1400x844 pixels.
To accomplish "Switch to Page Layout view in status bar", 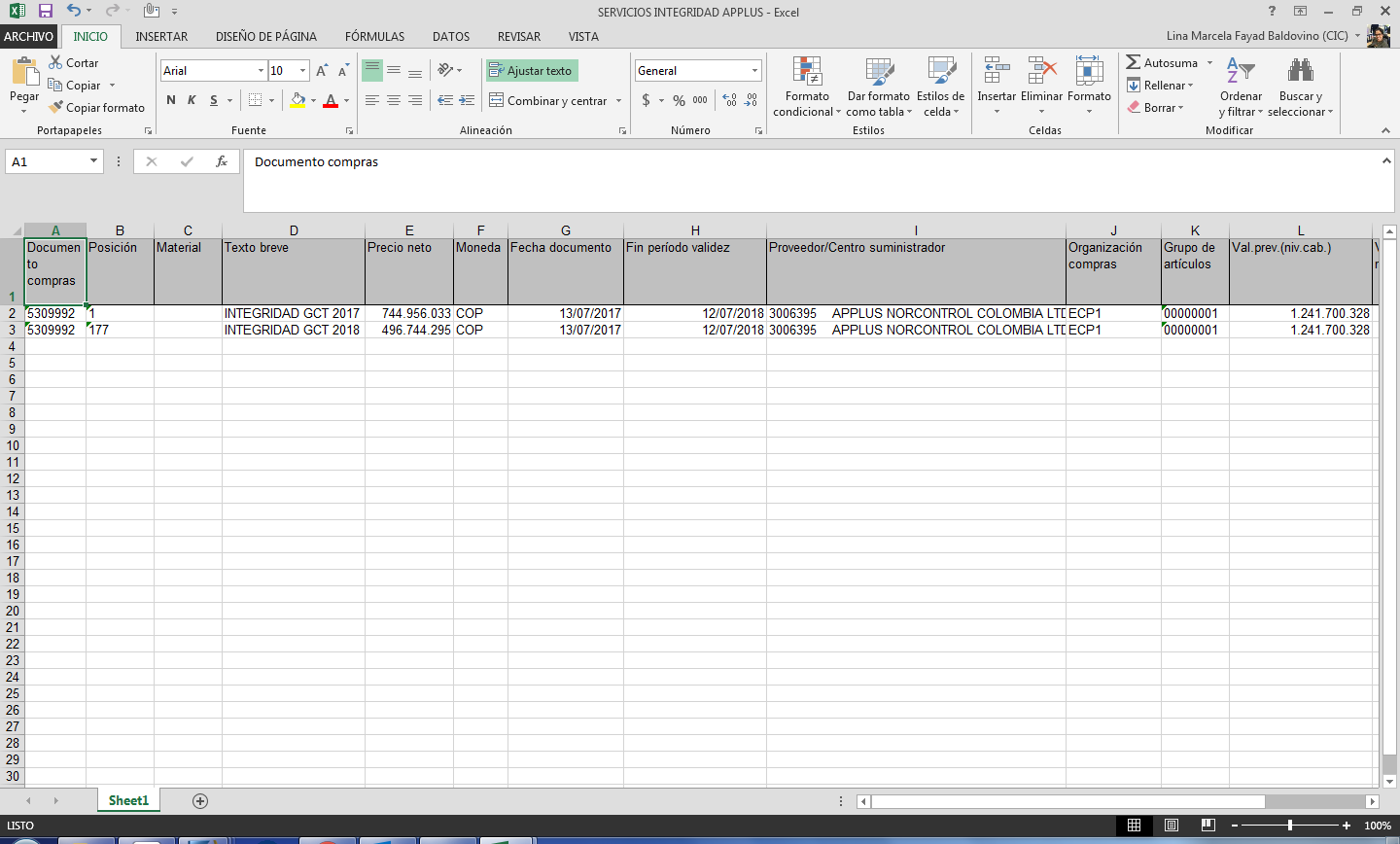I will pyautogui.click(x=1172, y=826).
